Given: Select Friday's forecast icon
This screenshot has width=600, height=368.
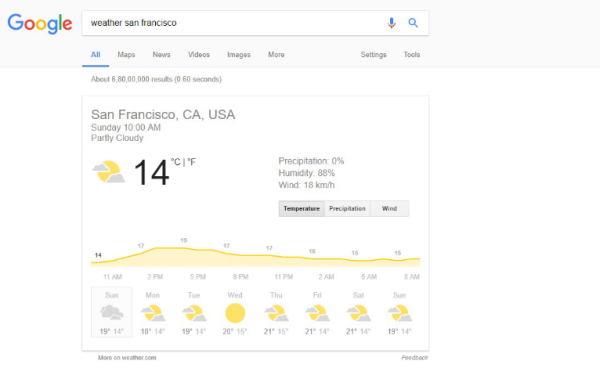Looking at the screenshot, I should [x=317, y=313].
